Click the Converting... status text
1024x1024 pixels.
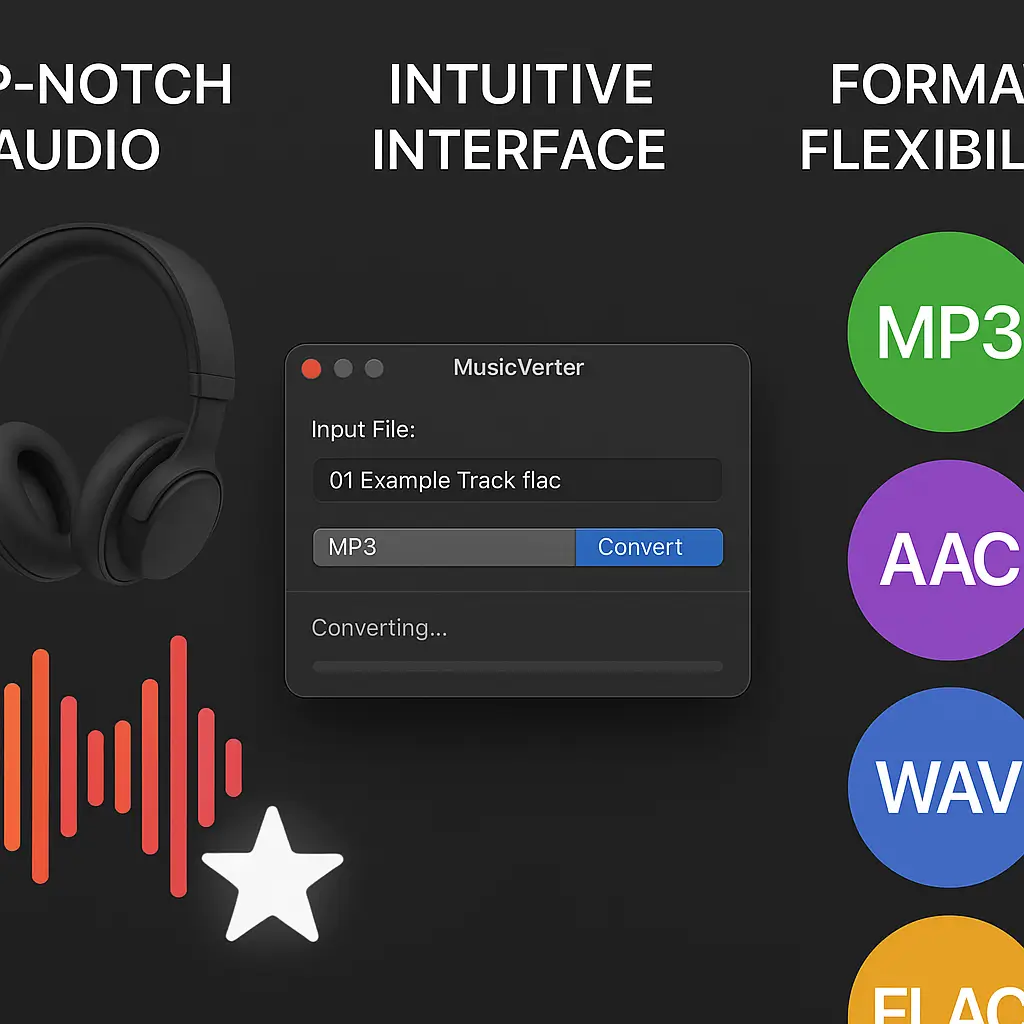click(379, 628)
